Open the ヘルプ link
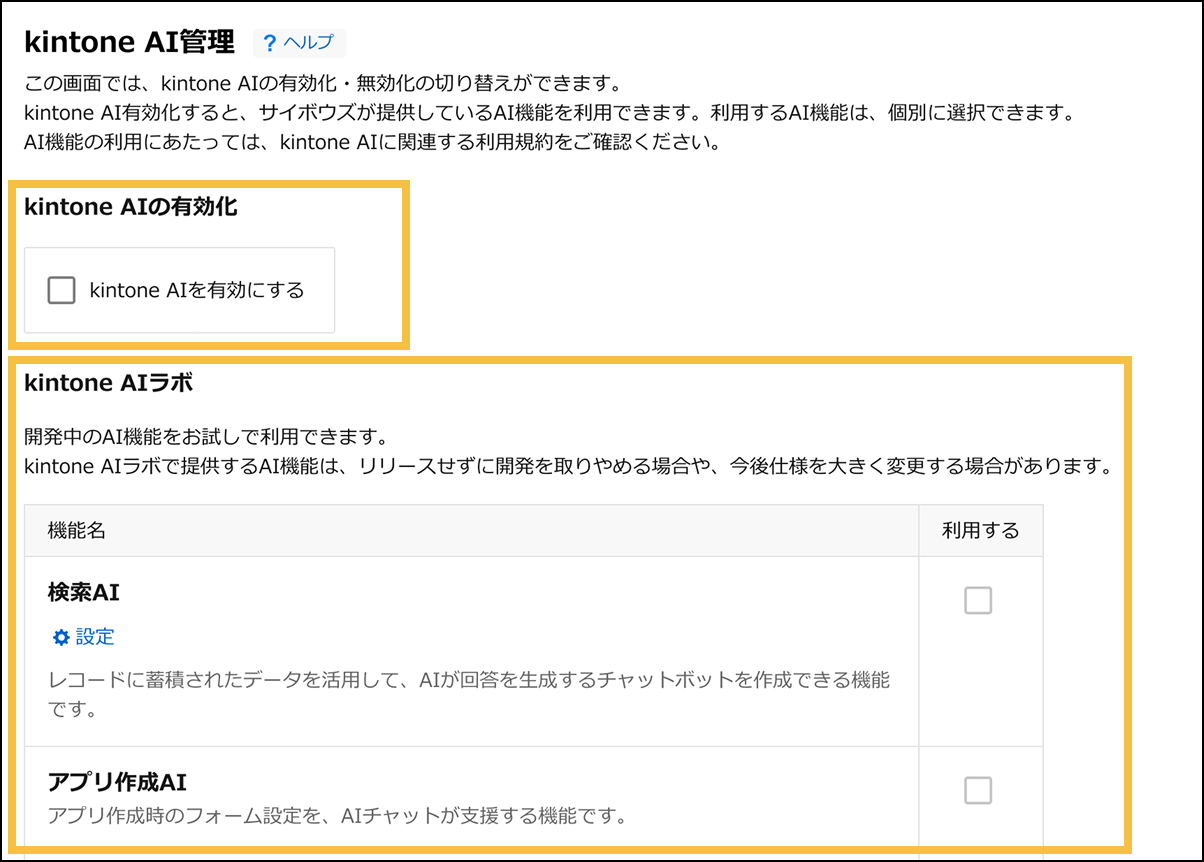Screen dimensions: 1204x862 tap(308, 44)
